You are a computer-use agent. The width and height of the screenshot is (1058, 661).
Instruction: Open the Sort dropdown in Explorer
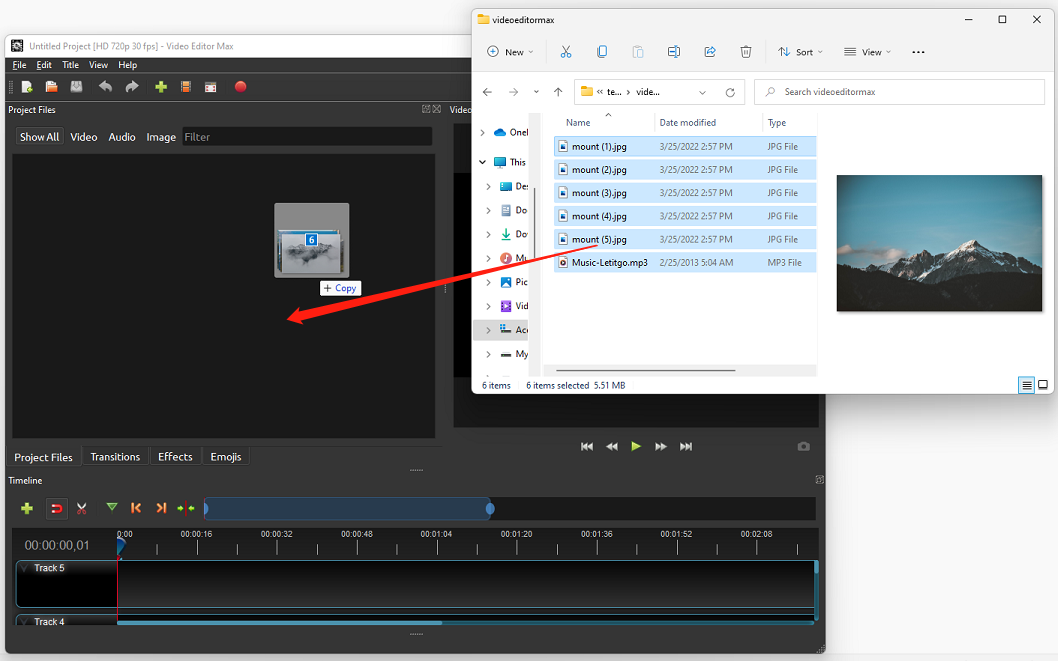(800, 52)
